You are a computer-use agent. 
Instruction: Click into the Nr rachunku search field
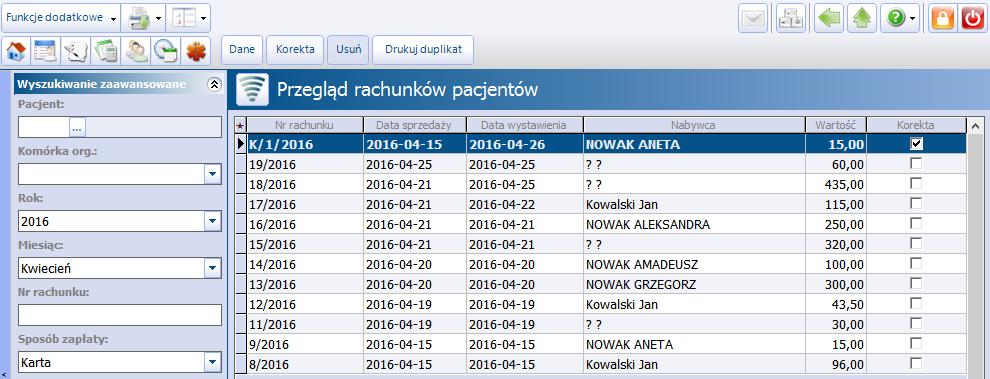(x=120, y=315)
